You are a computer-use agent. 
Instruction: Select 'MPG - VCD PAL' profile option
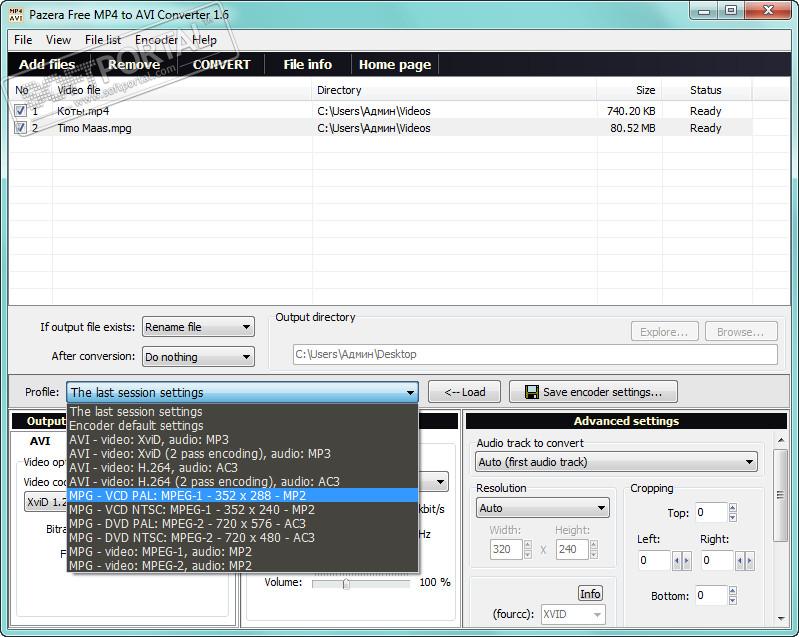point(243,495)
